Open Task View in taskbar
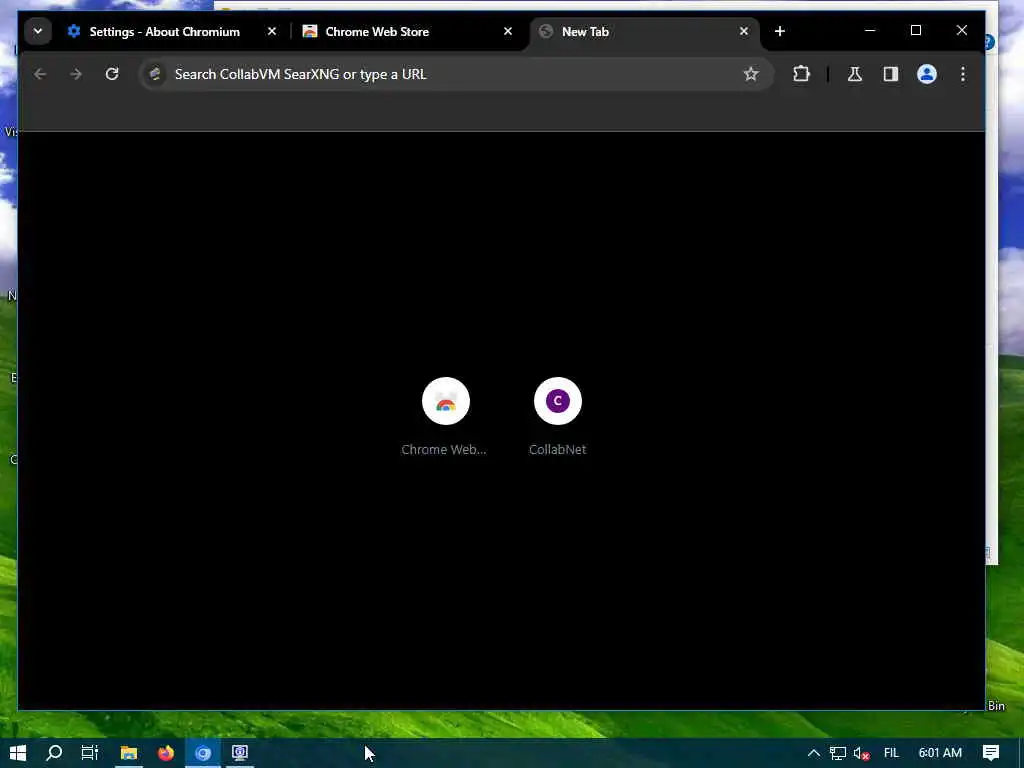 pyautogui.click(x=89, y=753)
